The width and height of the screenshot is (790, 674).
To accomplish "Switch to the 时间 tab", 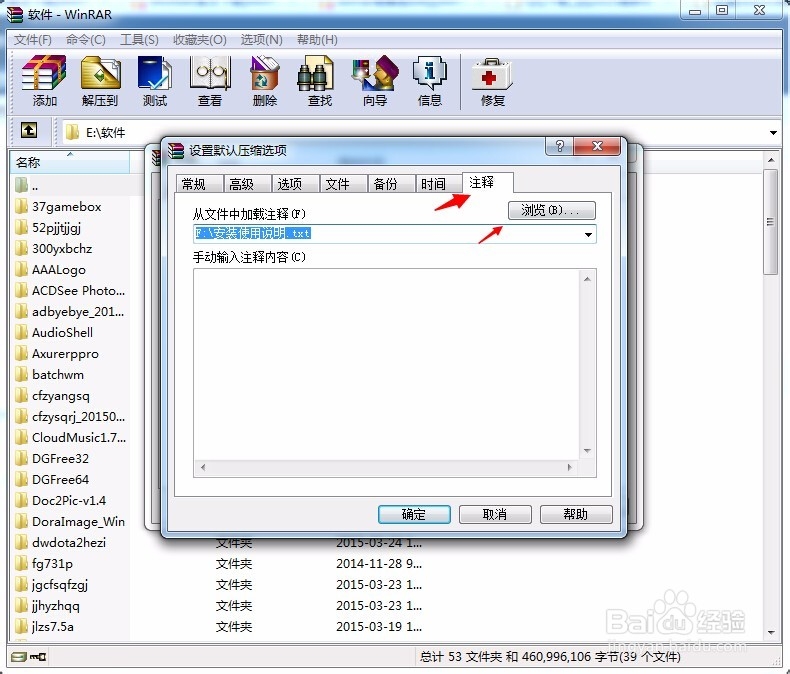I will (x=438, y=184).
